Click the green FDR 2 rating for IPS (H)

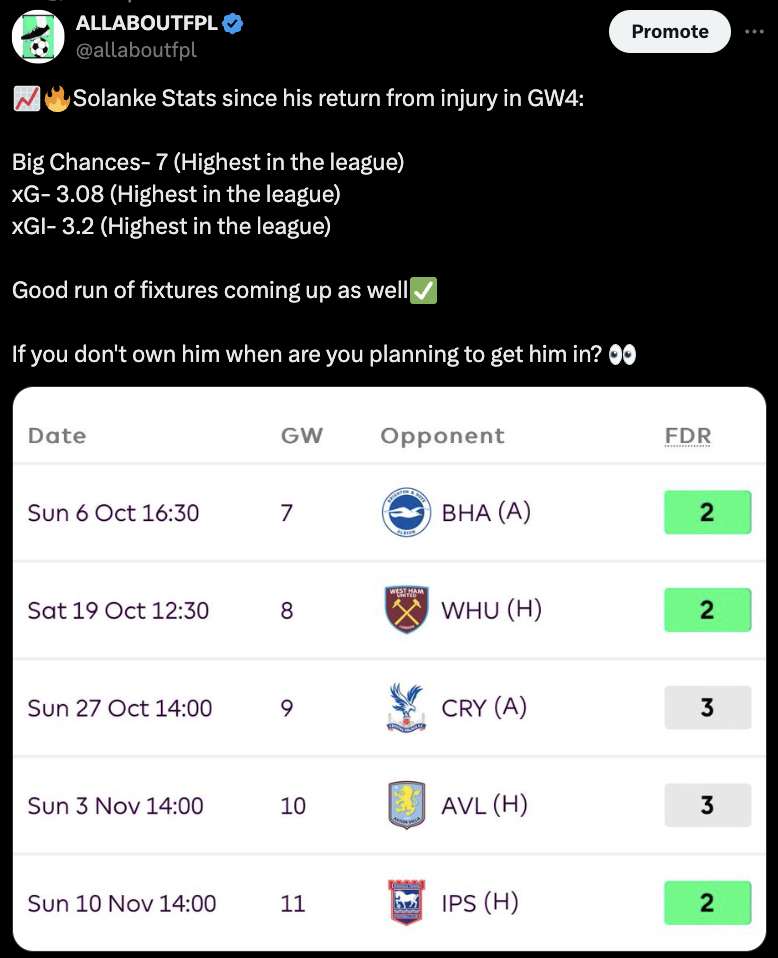coord(708,902)
